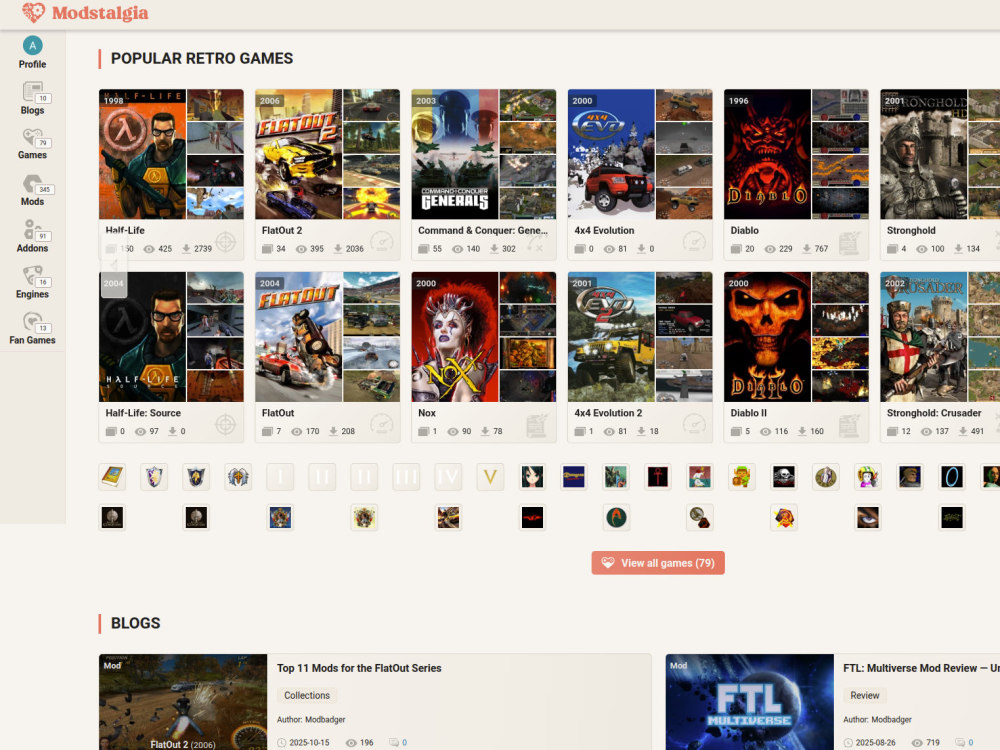
Task: Open the Half-Life 1998 cover art
Action: [x=142, y=154]
